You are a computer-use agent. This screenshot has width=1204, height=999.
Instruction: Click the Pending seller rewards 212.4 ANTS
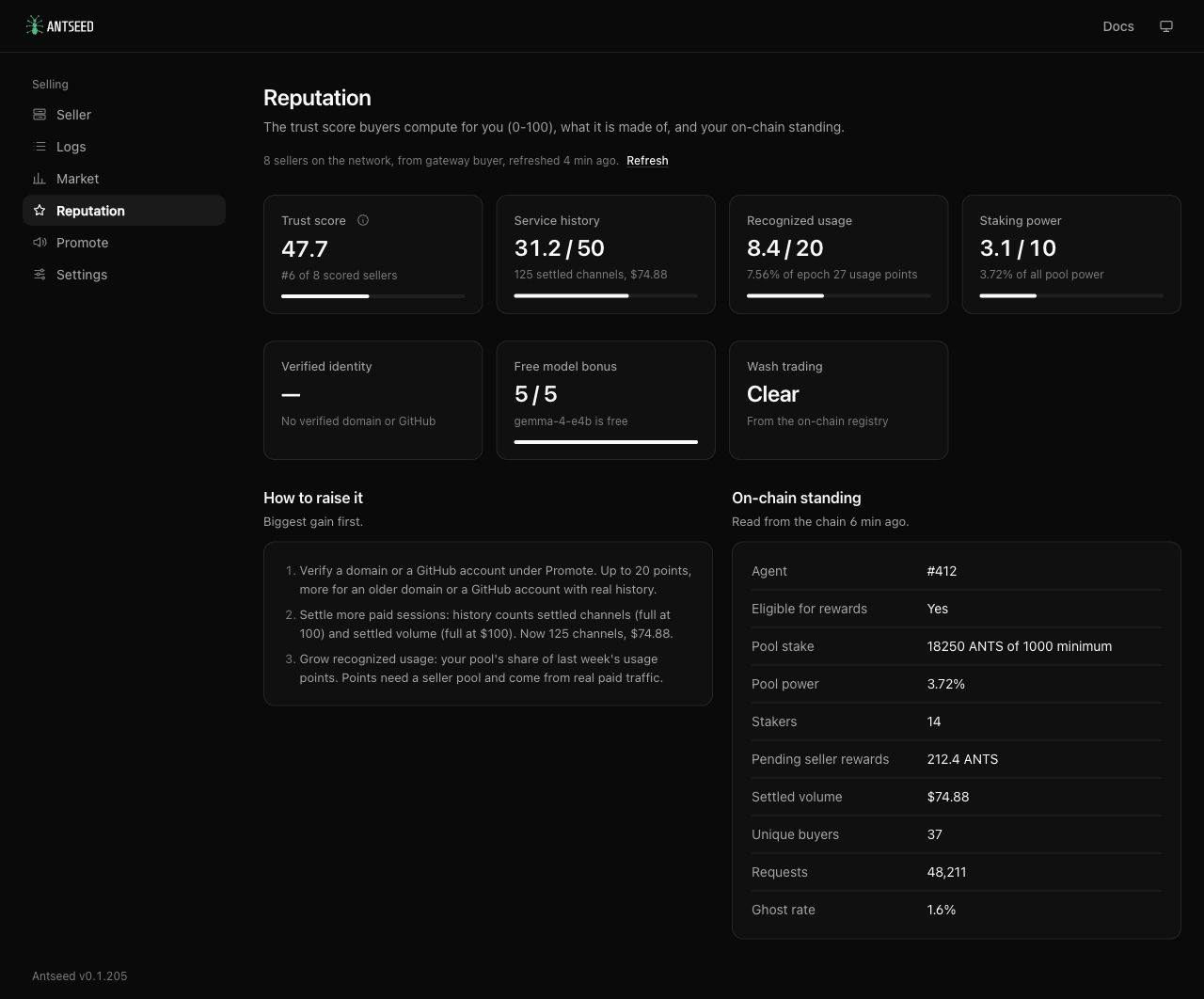click(x=962, y=759)
